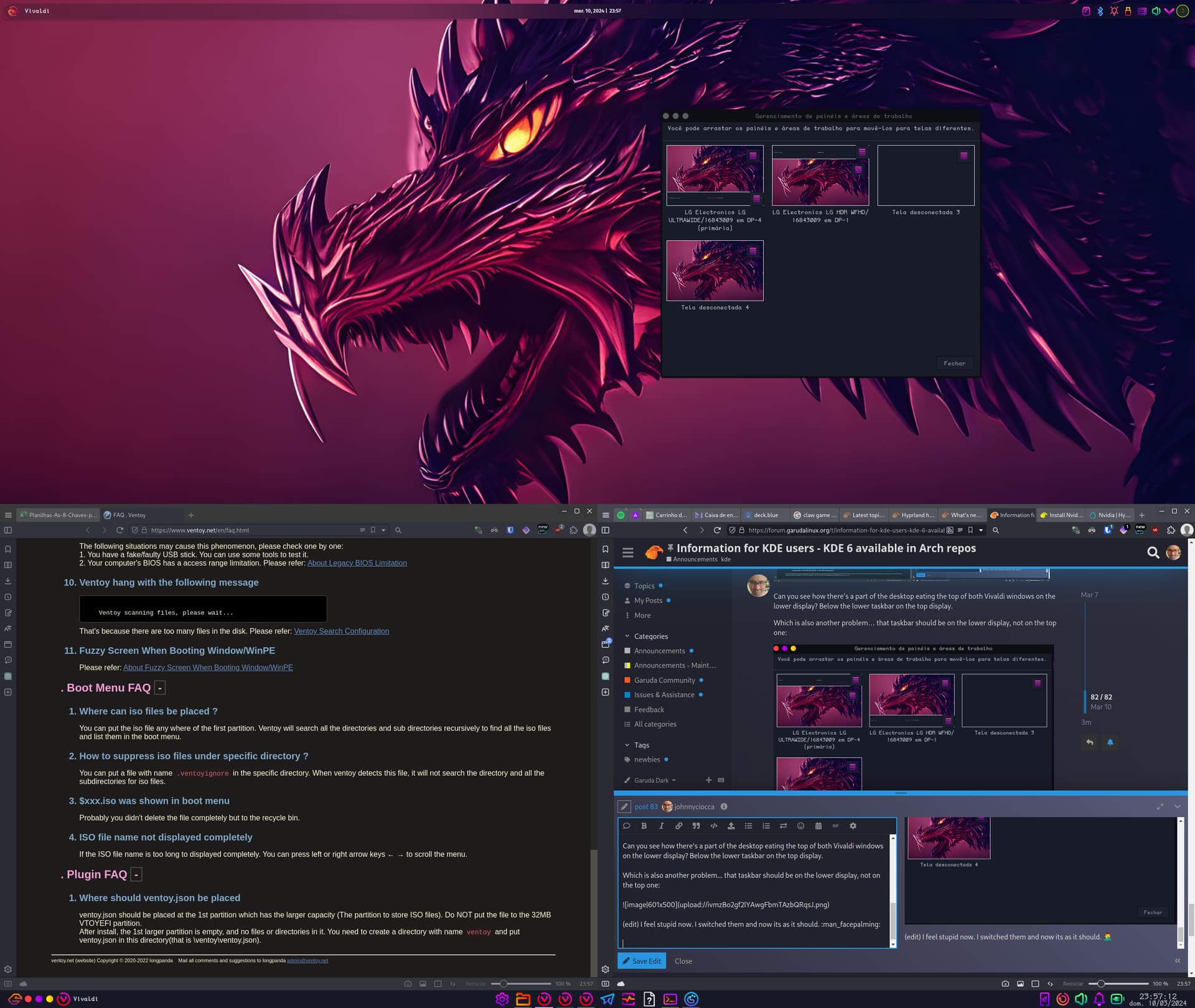1195x1008 pixels.
Task: Switch to the deck.blue tab
Action: click(x=766, y=515)
